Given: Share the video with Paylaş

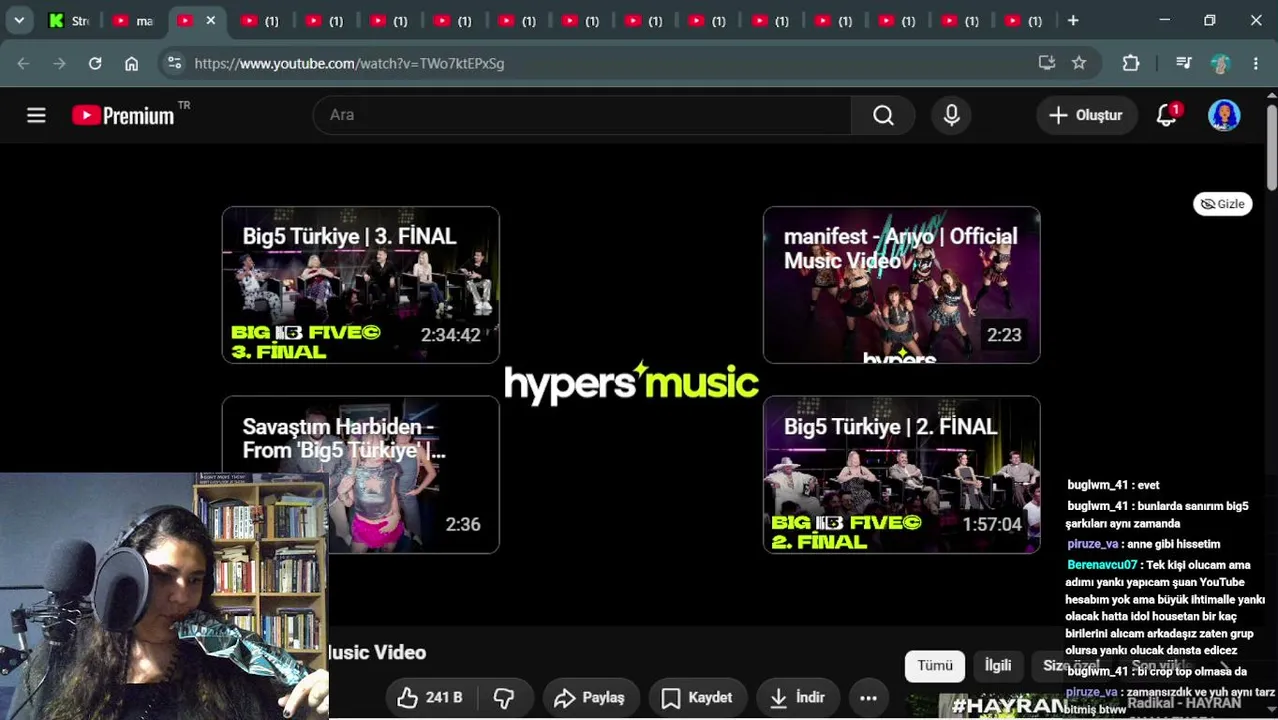Looking at the screenshot, I should coord(590,698).
